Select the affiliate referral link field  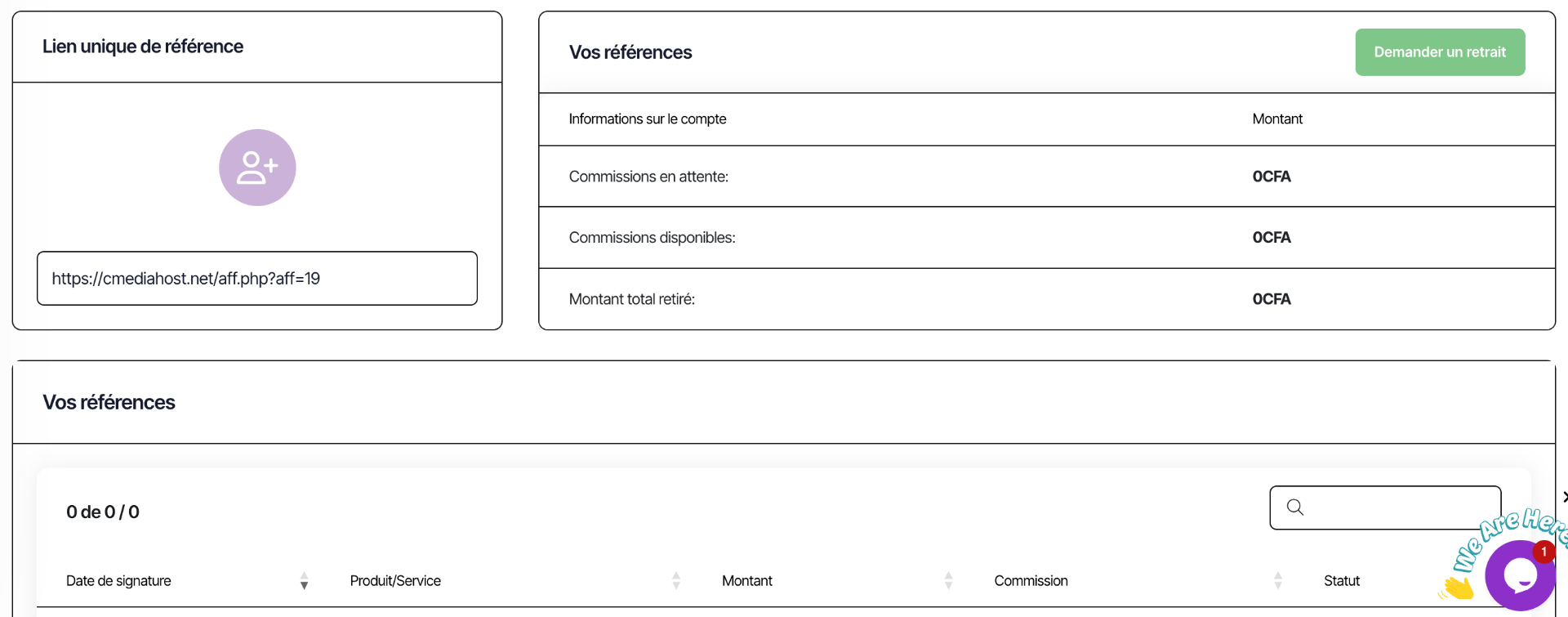(x=257, y=278)
